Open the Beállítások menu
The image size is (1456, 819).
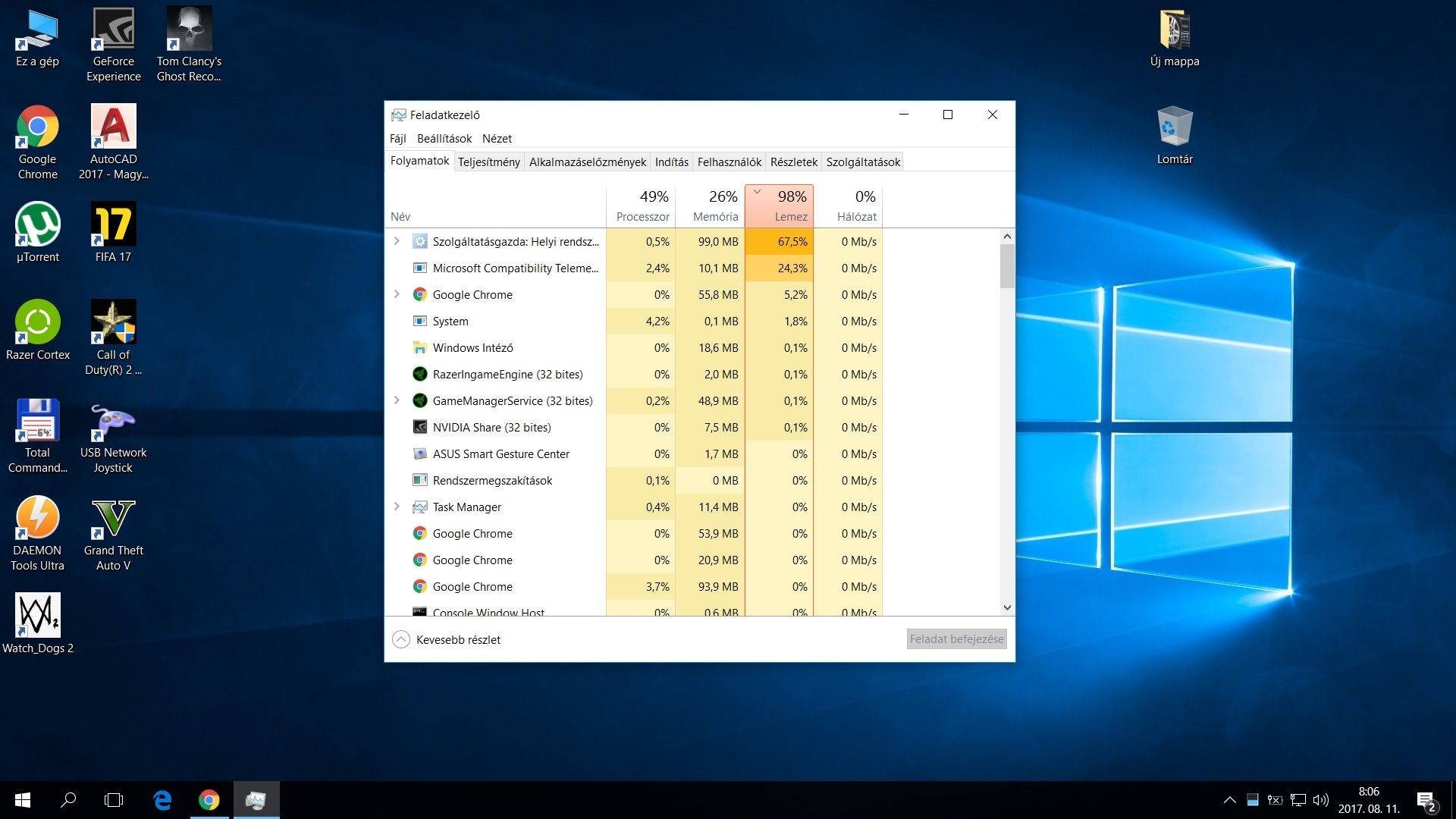coord(444,138)
